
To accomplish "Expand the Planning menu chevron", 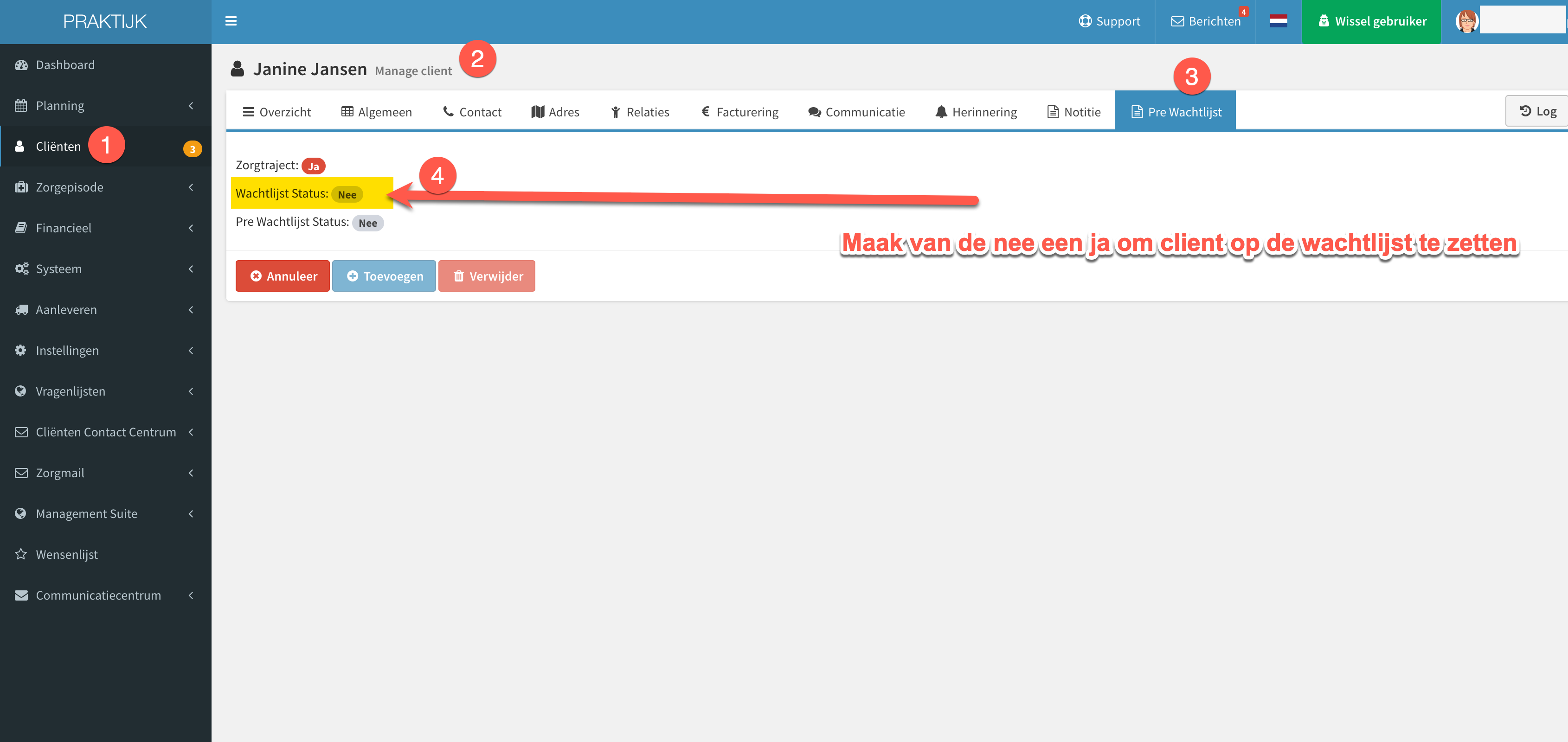I will tap(191, 106).
